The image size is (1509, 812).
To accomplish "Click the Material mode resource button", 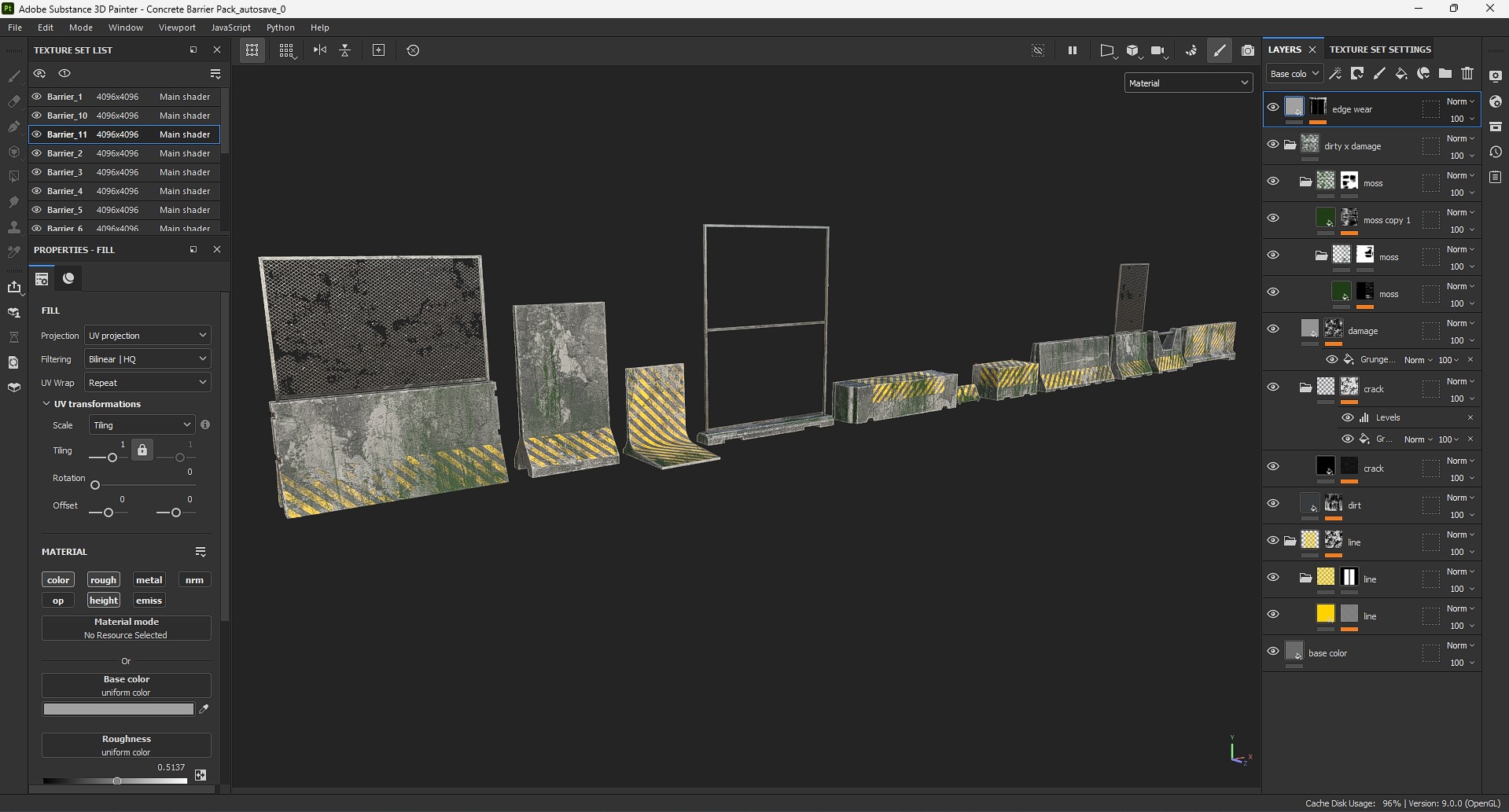I will (x=126, y=628).
